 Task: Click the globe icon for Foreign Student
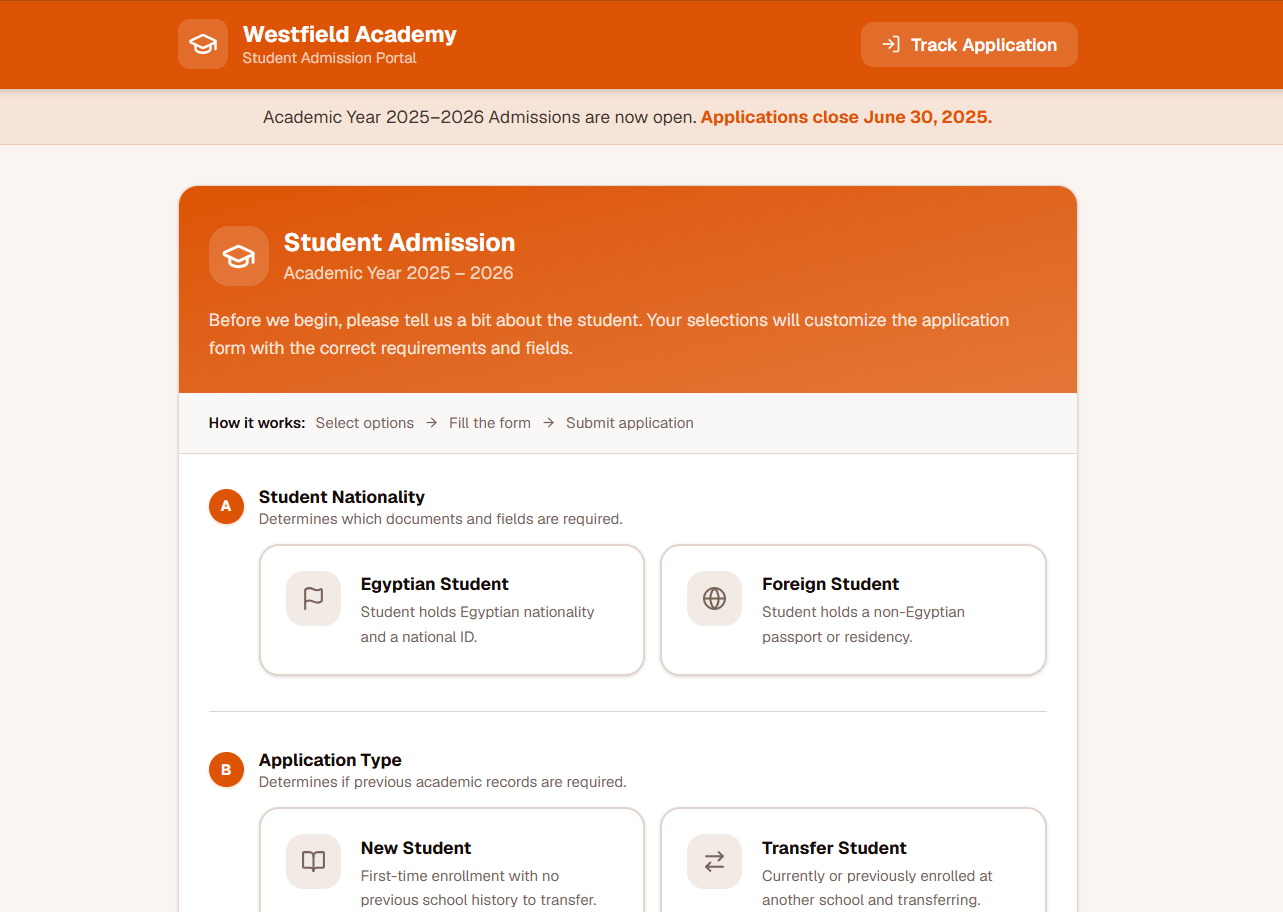pos(714,598)
